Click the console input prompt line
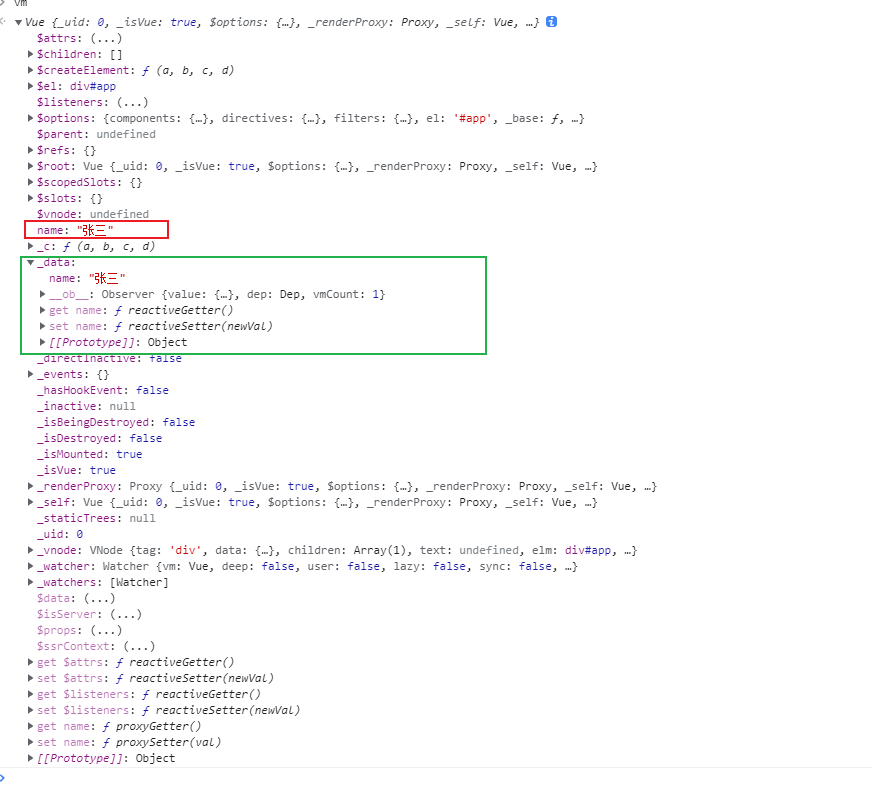 (400, 777)
